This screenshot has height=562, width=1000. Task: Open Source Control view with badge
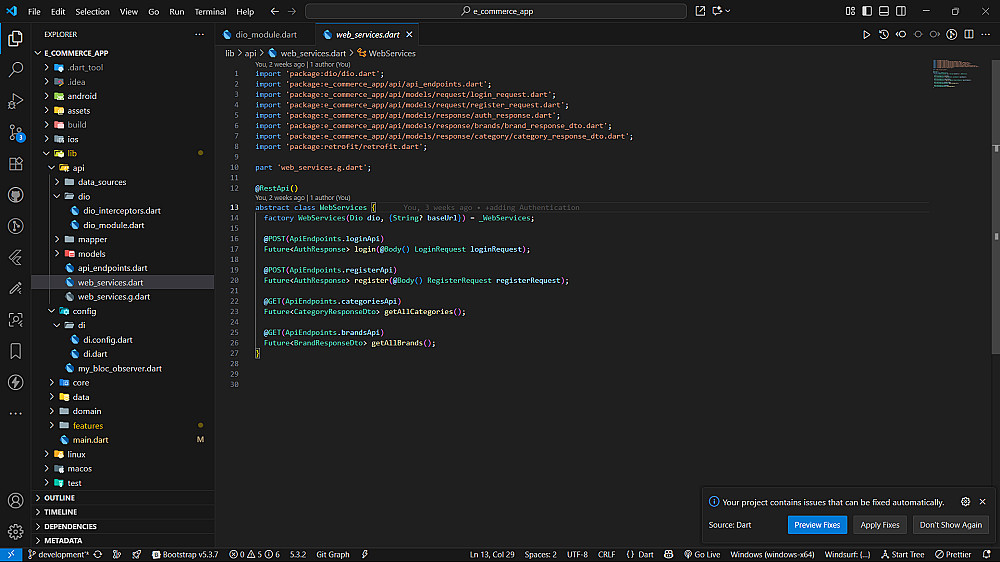pyautogui.click(x=16, y=132)
